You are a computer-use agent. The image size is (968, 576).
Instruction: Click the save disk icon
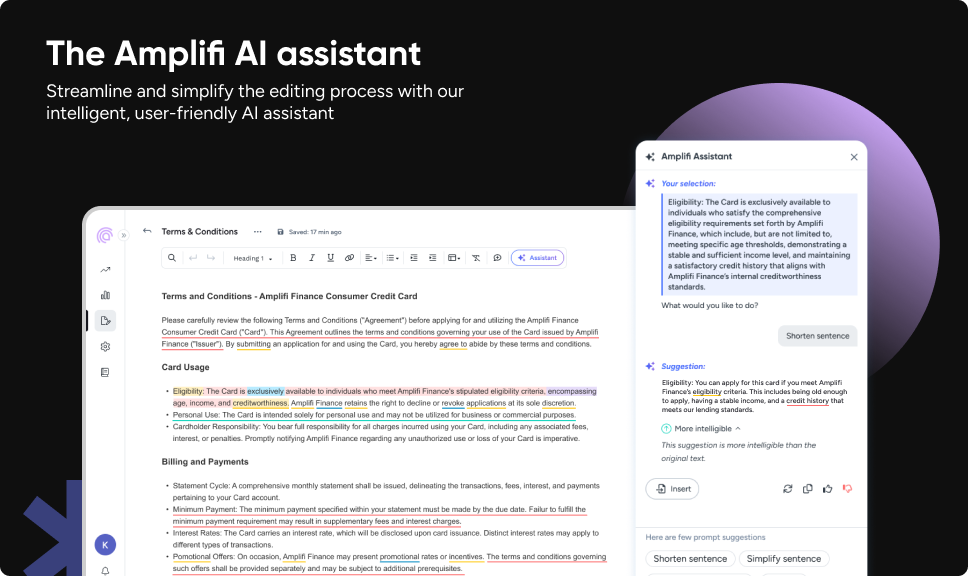[x=280, y=232]
